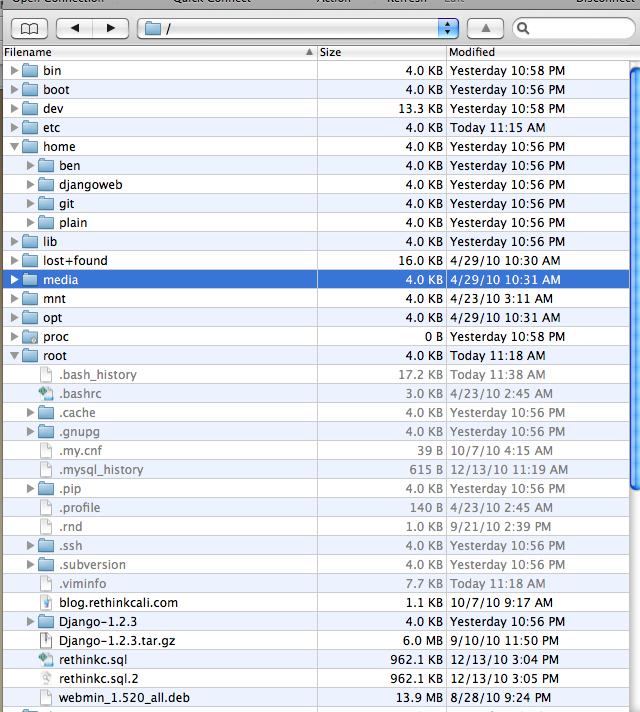Go back with the left arrow button
Image resolution: width=640 pixels, height=712 pixels.
click(x=76, y=28)
